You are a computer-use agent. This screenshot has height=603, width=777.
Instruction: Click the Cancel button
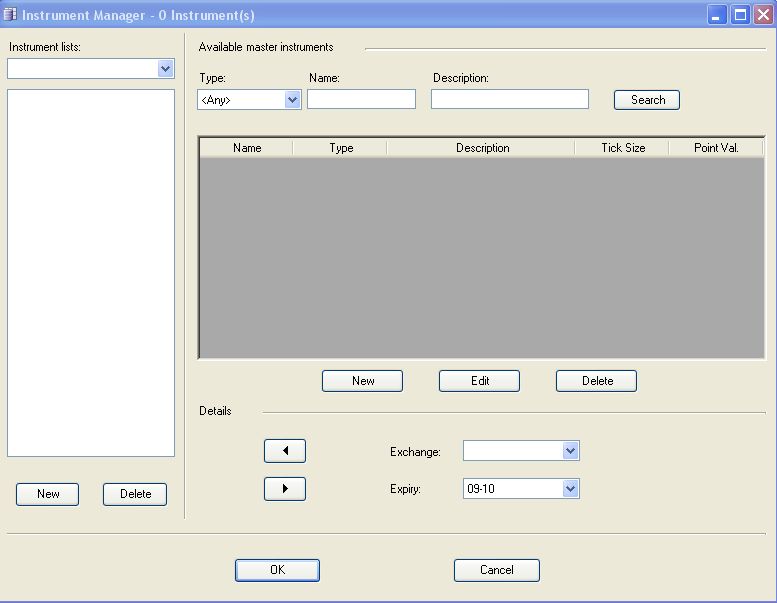point(496,570)
